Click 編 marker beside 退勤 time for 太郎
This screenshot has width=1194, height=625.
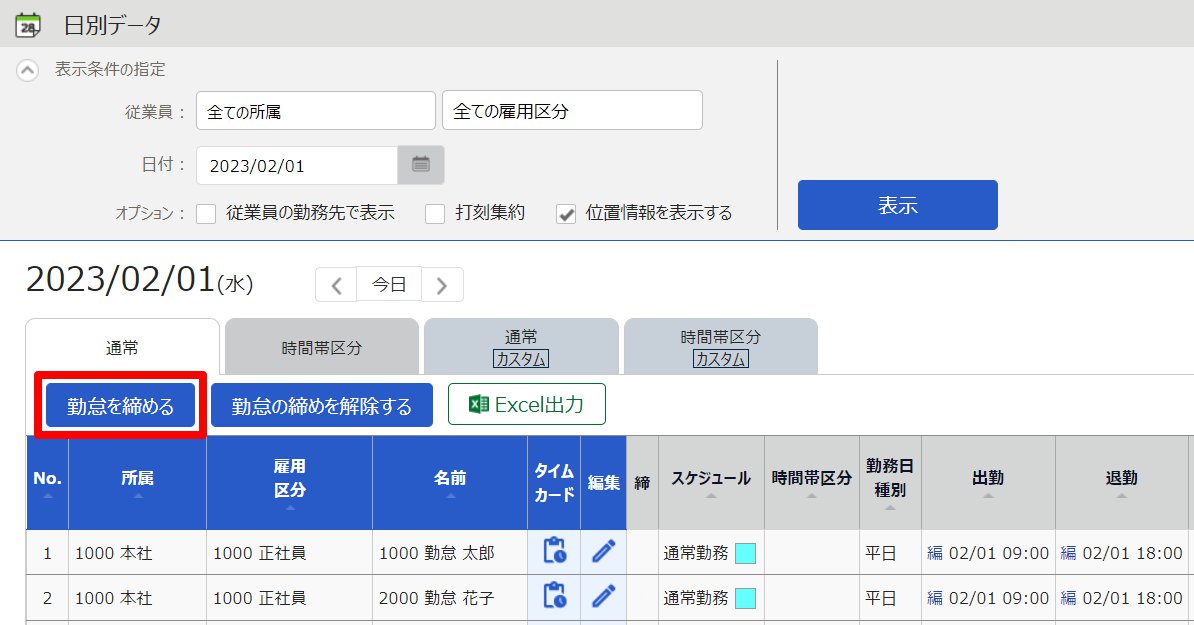(x=1068, y=553)
